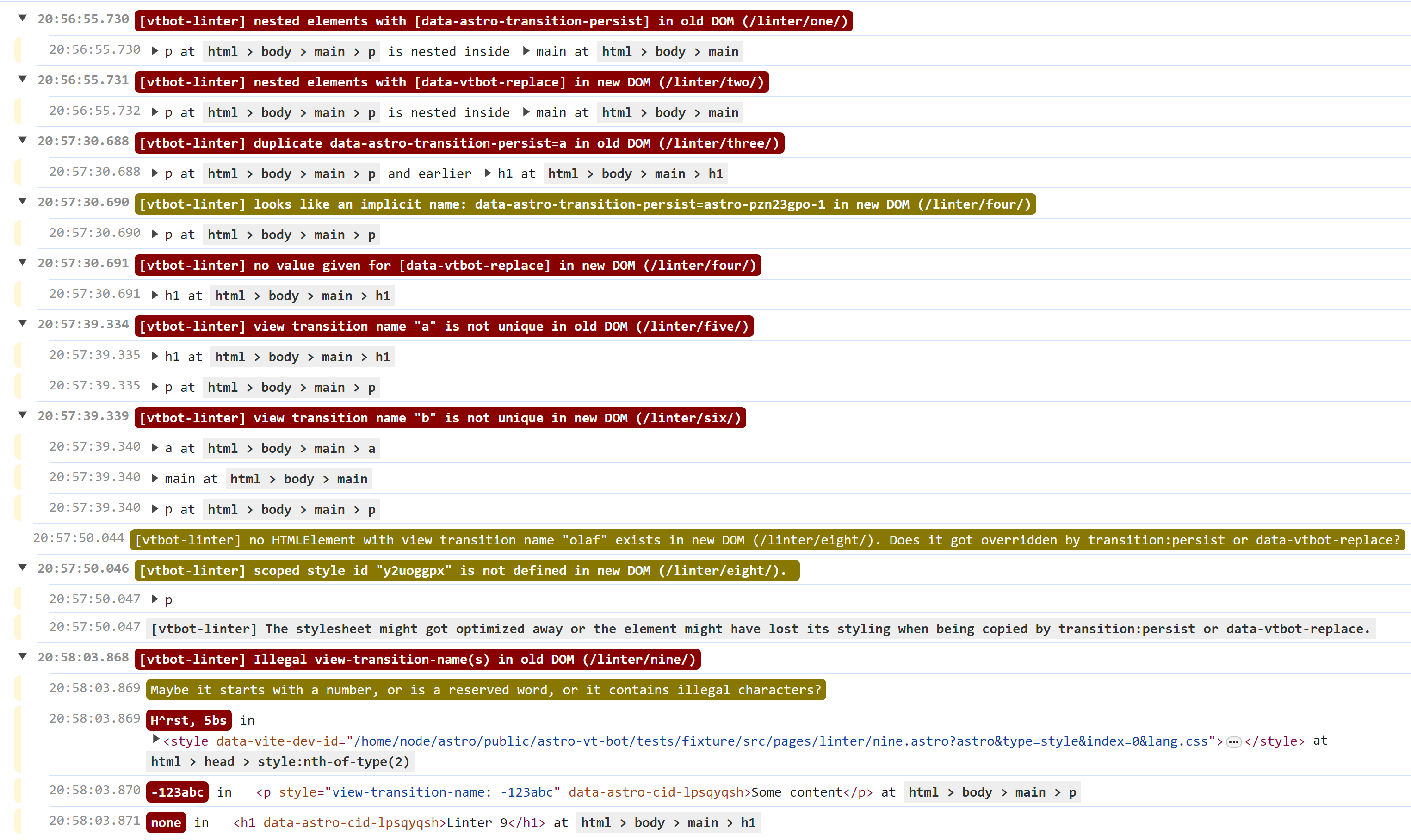Screen dimensions: 1411x840
Task: Click the Illegal view-transition-name(s) /linter/nine/ error
Action: [417, 660]
